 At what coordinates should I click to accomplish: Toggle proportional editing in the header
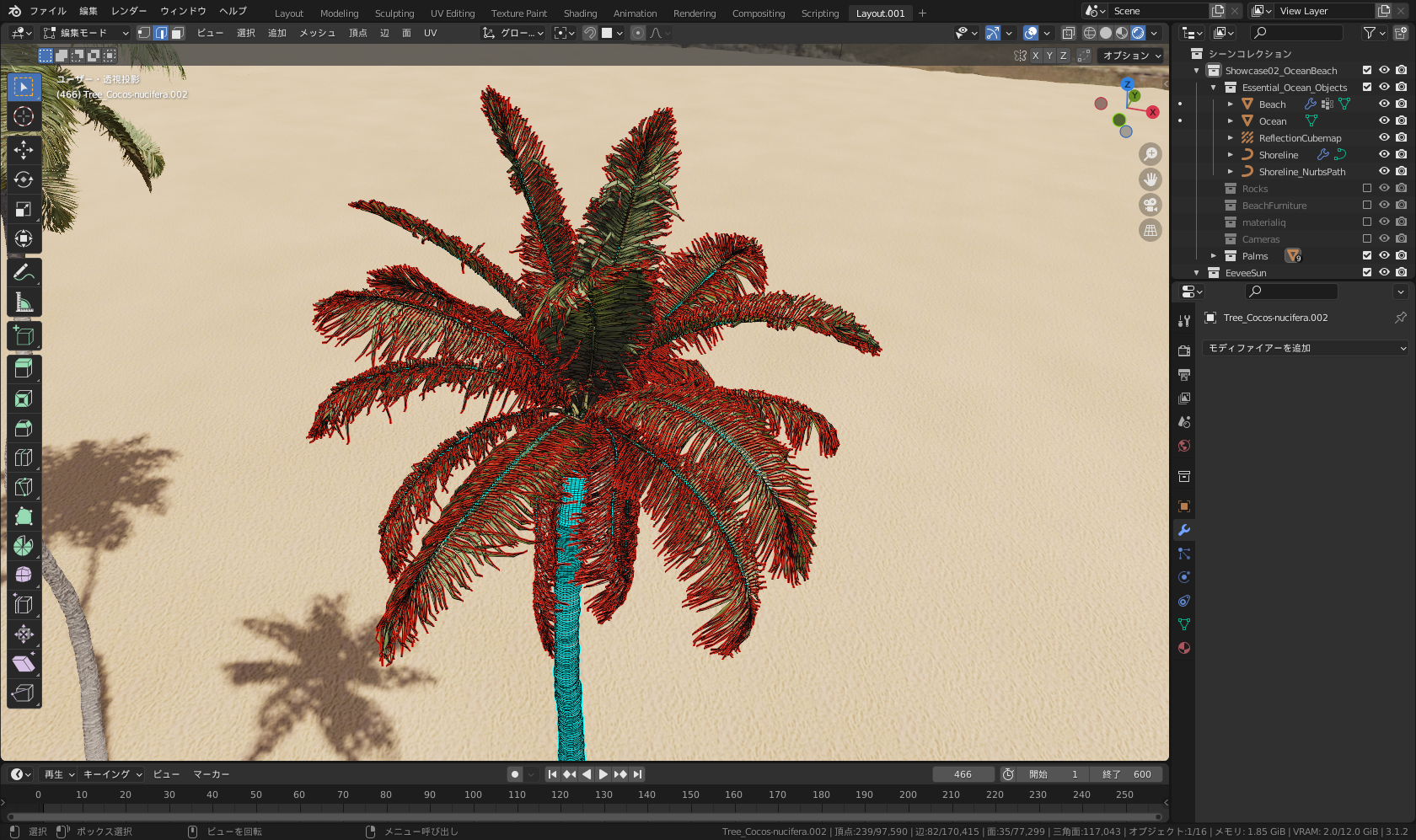[638, 32]
